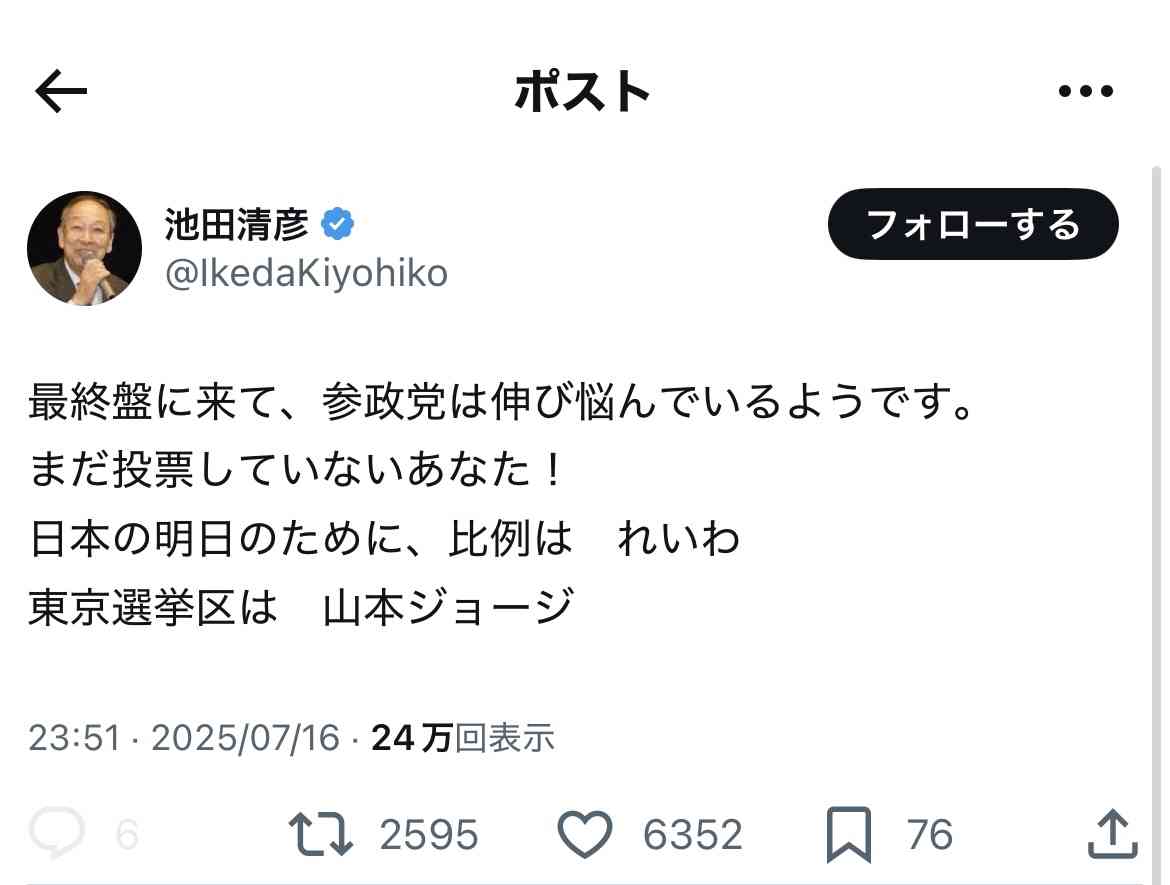Bookmark the post with bookmark icon
This screenshot has height=885, width=1170.
point(849,834)
